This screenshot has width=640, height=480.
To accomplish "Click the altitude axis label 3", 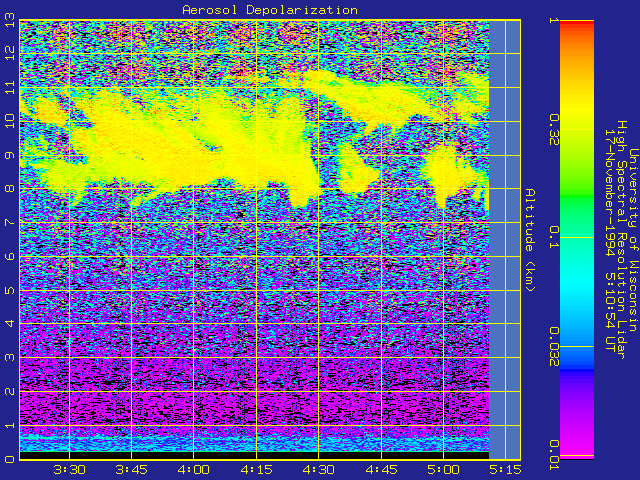I will (x=9, y=358).
